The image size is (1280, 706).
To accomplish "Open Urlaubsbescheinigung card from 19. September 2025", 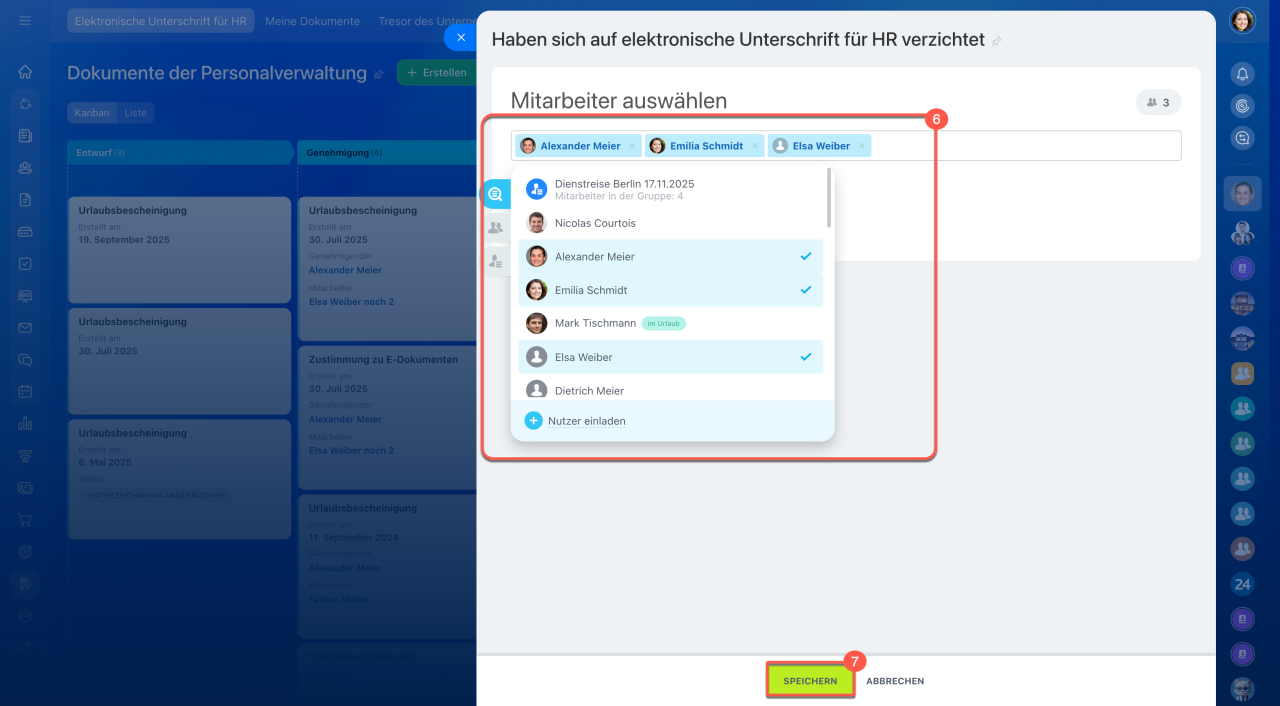I will tap(180, 250).
